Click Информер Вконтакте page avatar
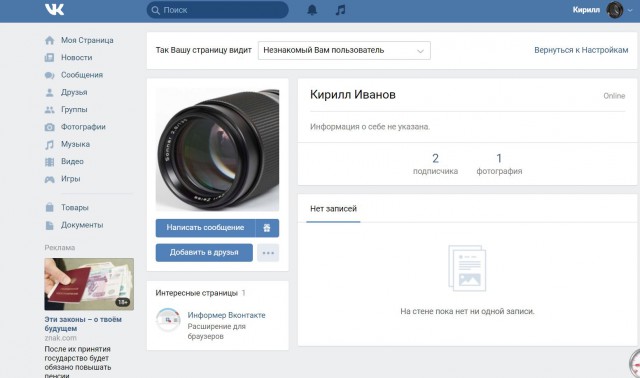This screenshot has height=378, width=640. click(168, 320)
